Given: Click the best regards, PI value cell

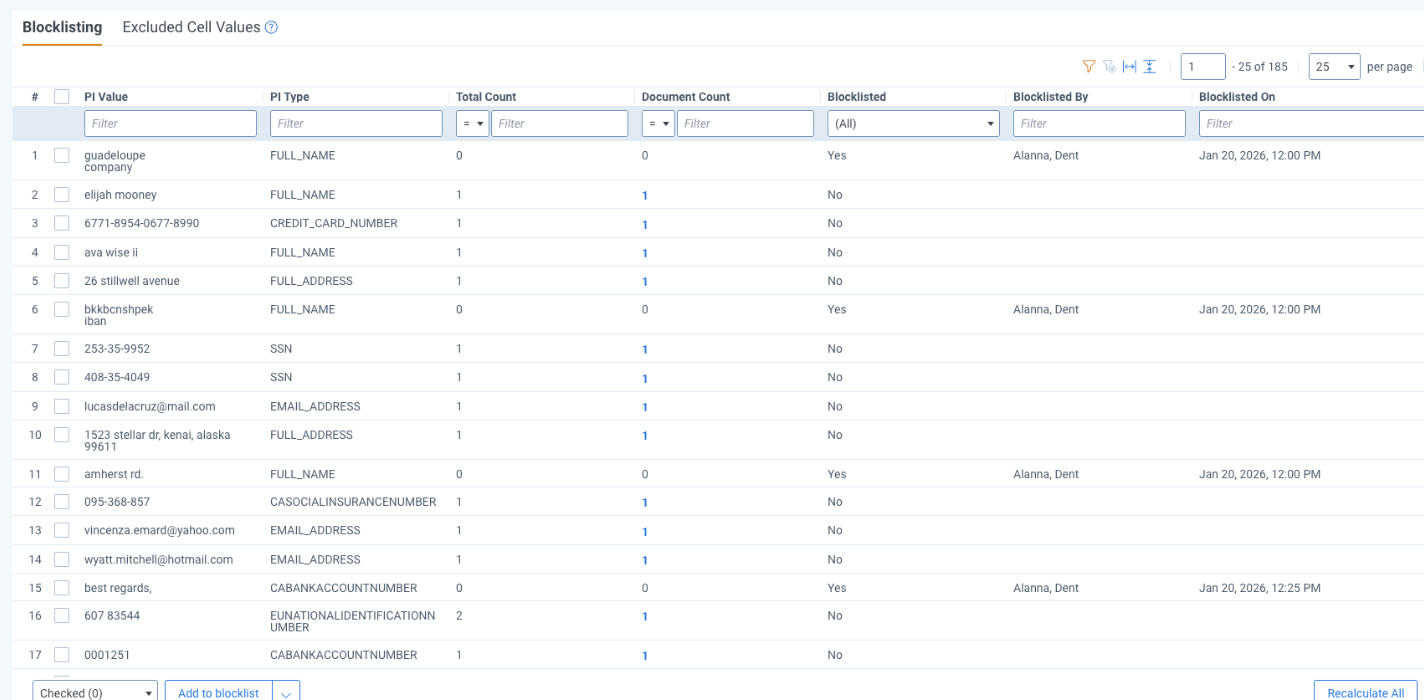Looking at the screenshot, I should [118, 588].
